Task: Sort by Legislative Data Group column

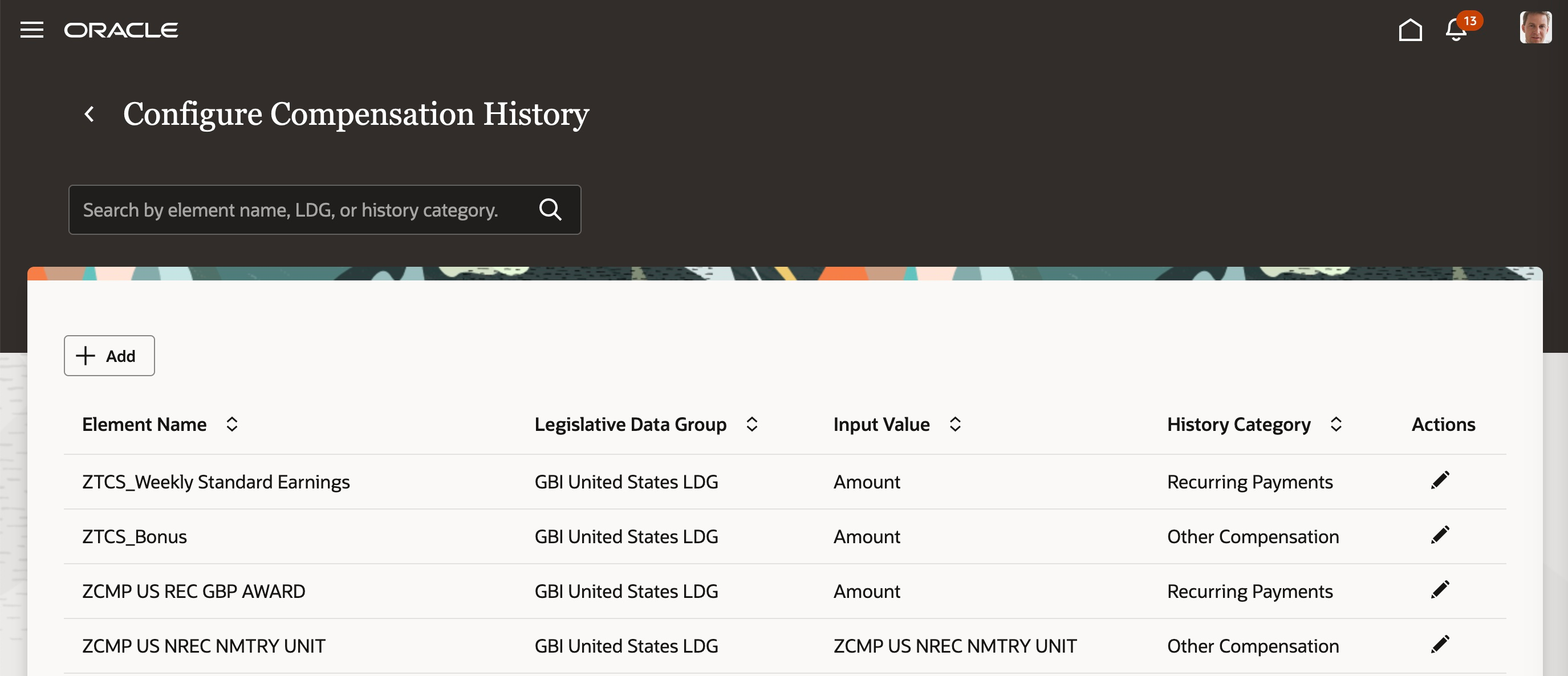Action: coord(751,424)
